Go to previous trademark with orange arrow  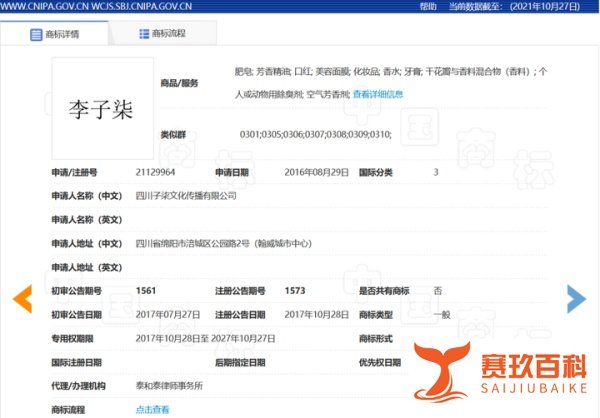tap(22, 299)
